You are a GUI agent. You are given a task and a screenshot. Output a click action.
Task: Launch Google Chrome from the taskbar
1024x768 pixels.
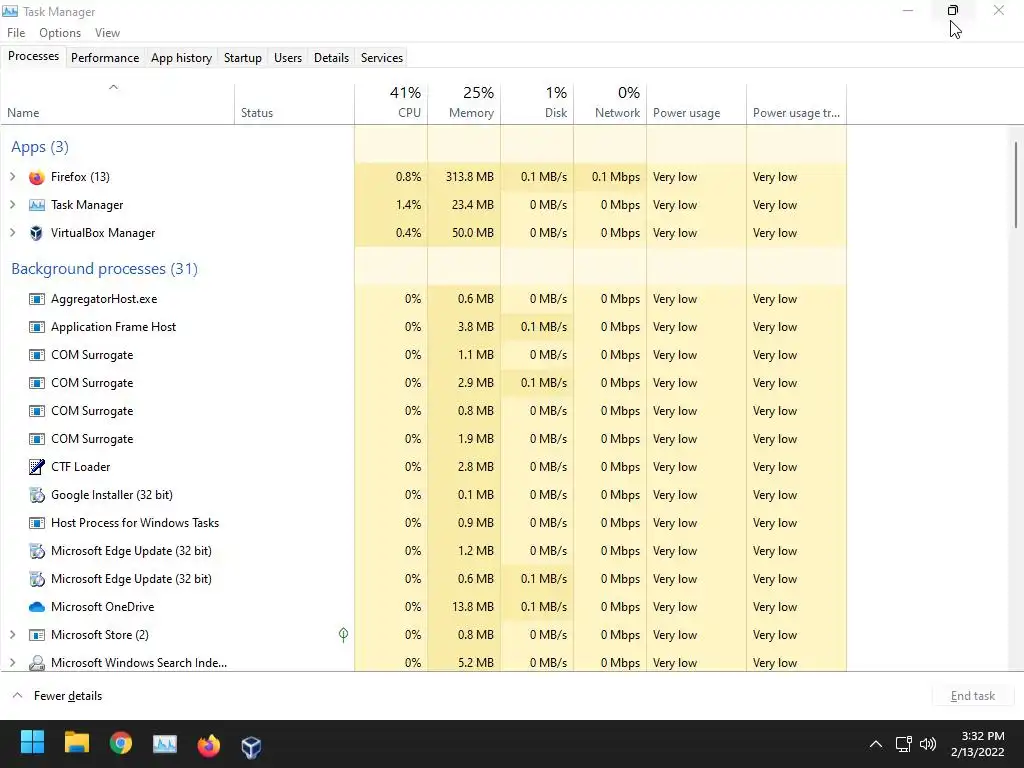click(x=121, y=743)
